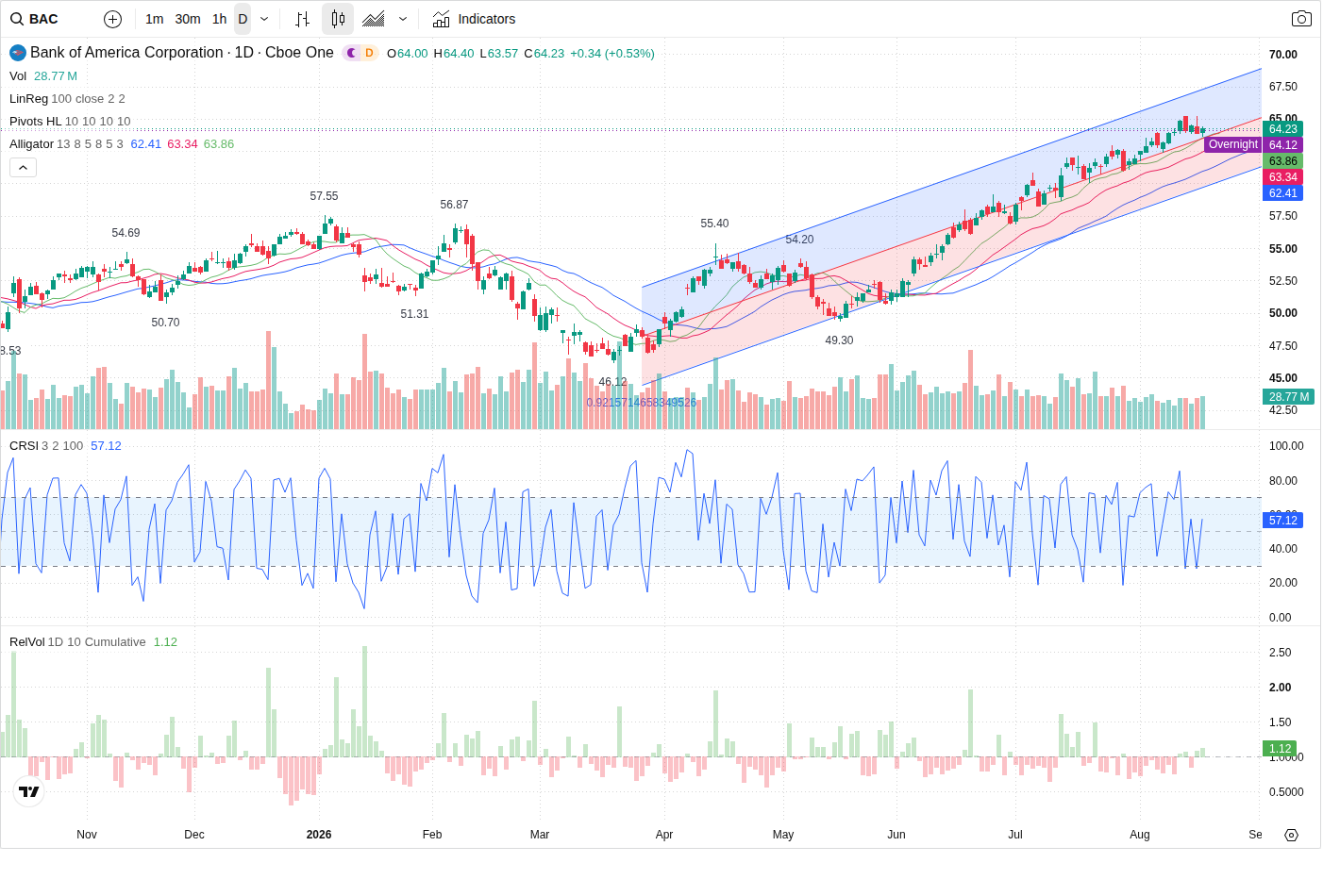This screenshot has height=896, width=1340.
Task: Click the Aug label on time axis
Action: click(1140, 835)
